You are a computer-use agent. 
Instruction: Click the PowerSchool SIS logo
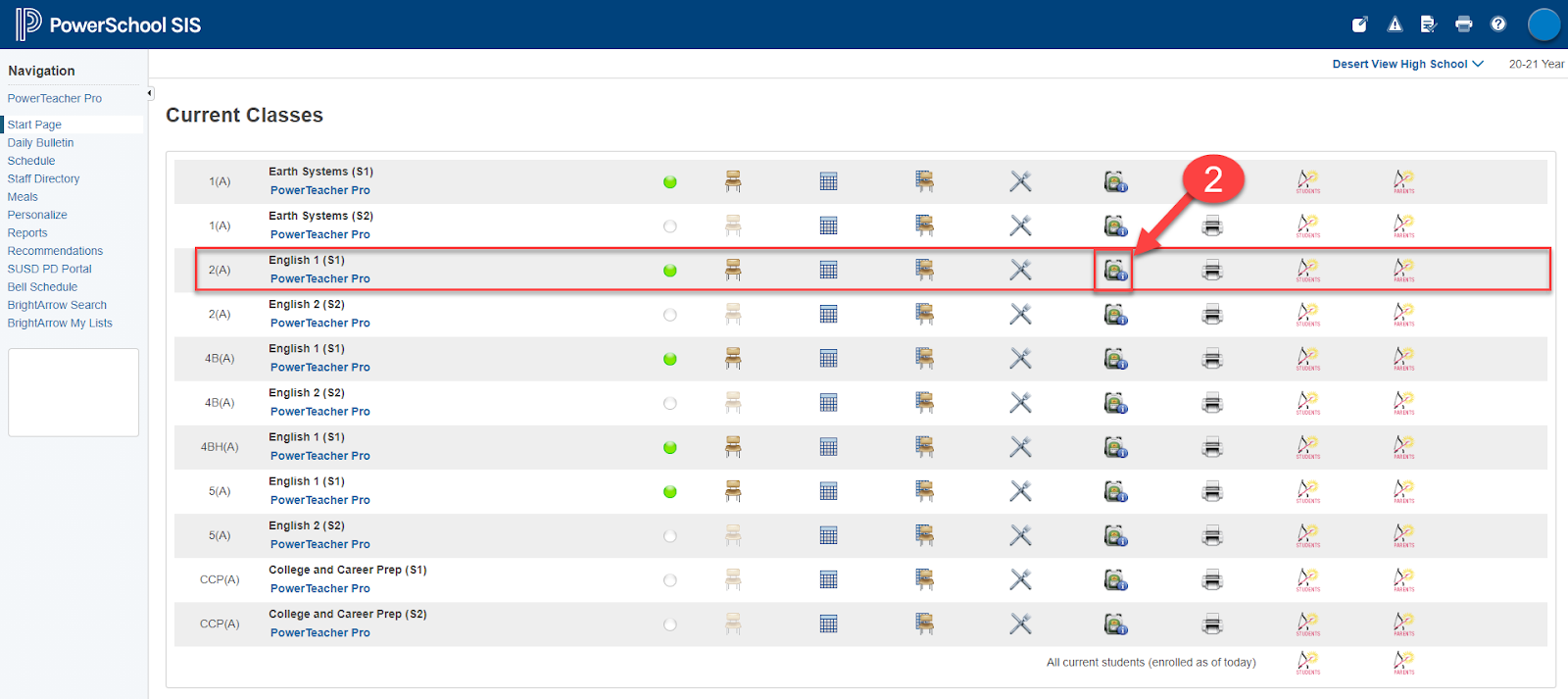[108, 25]
